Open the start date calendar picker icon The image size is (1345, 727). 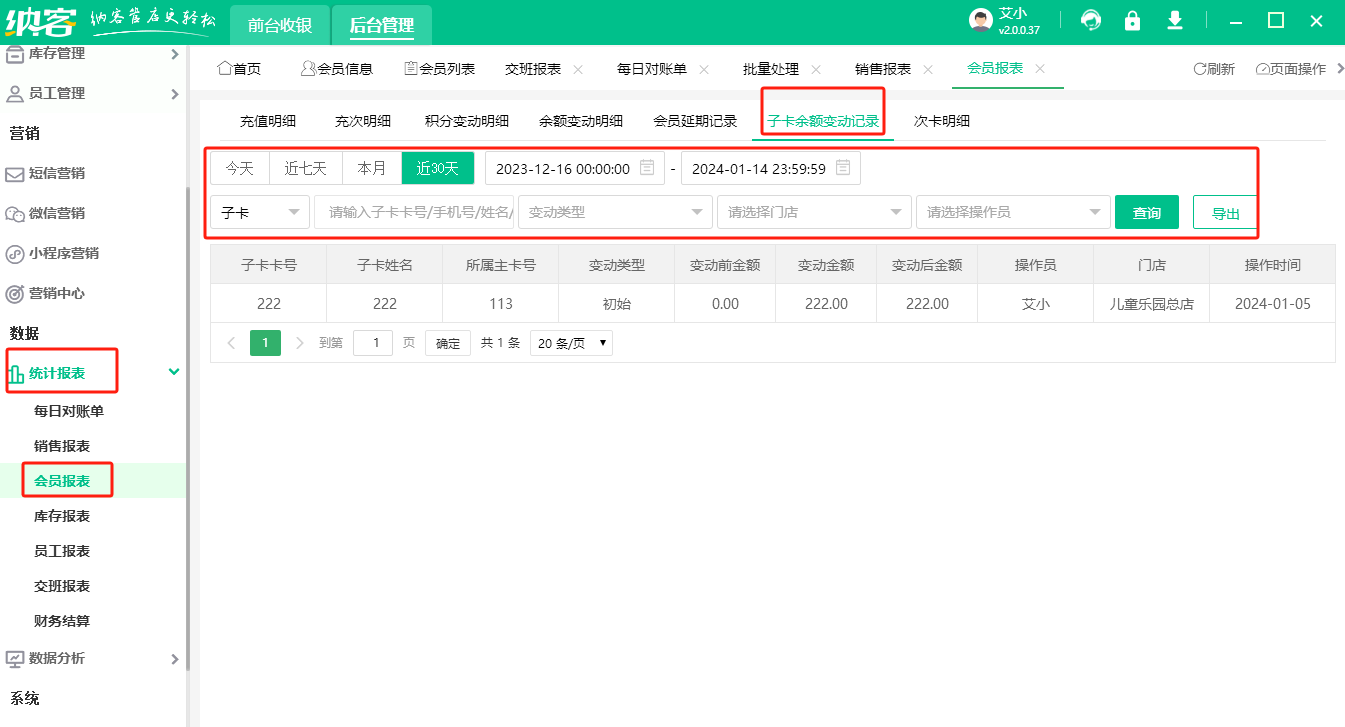(x=647, y=168)
